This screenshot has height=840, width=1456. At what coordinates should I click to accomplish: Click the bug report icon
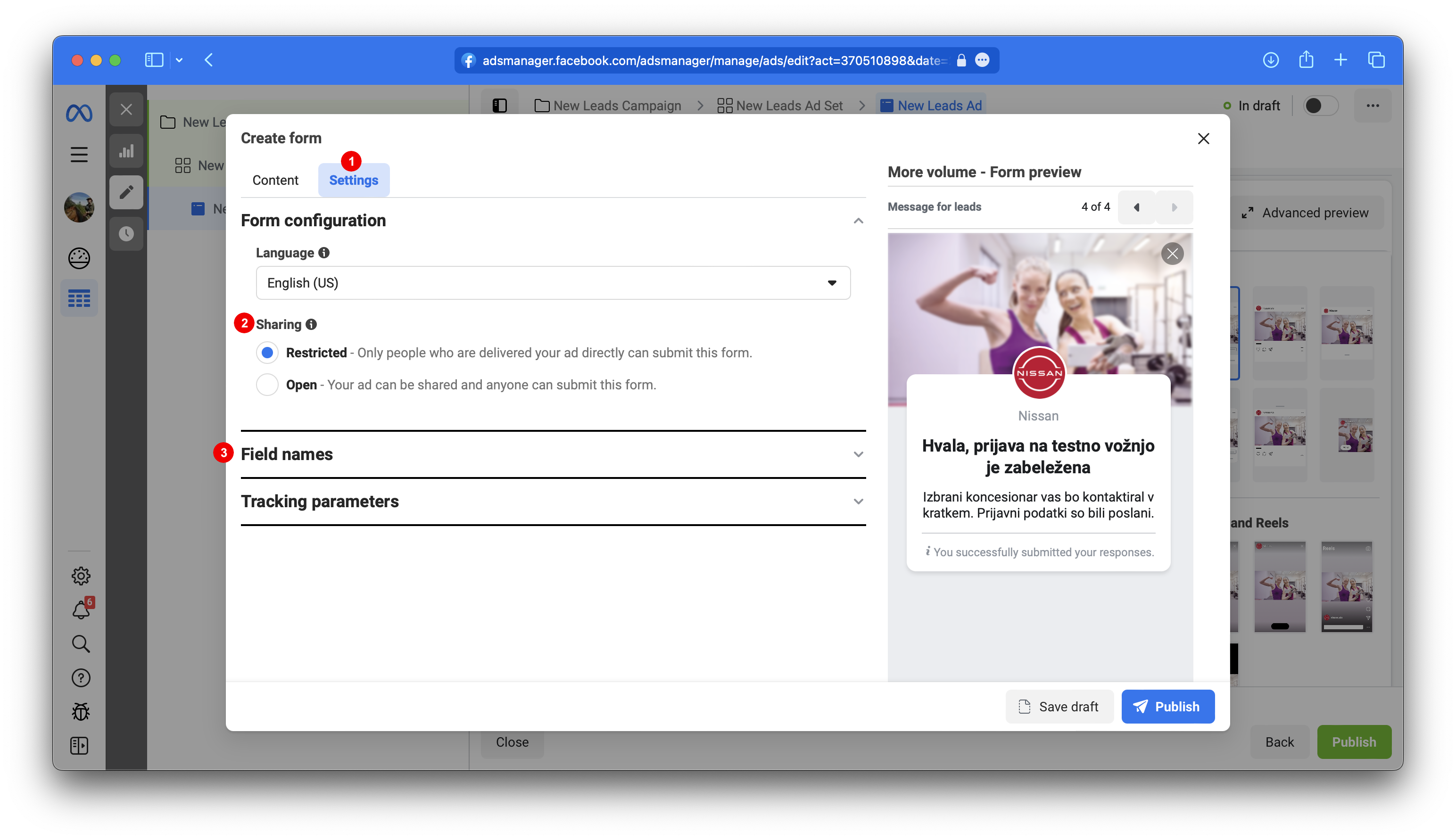pyautogui.click(x=80, y=712)
